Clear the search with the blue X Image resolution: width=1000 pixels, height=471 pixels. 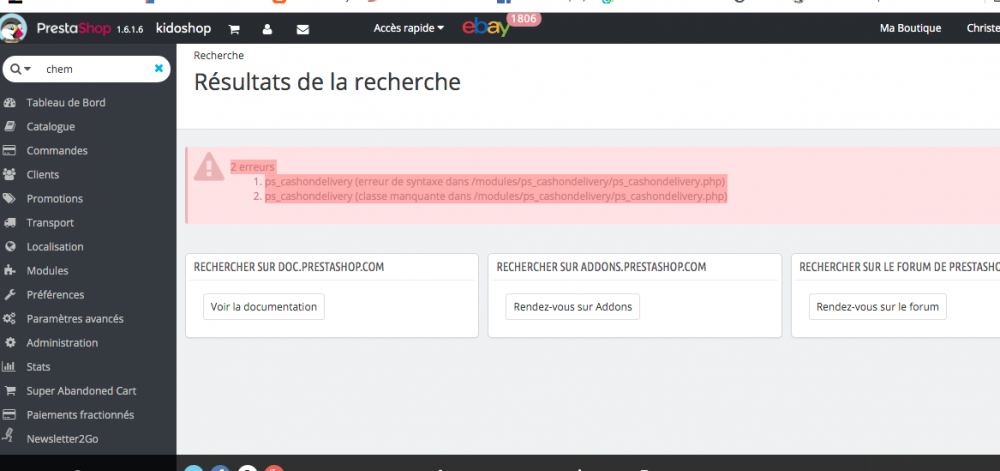click(x=159, y=68)
